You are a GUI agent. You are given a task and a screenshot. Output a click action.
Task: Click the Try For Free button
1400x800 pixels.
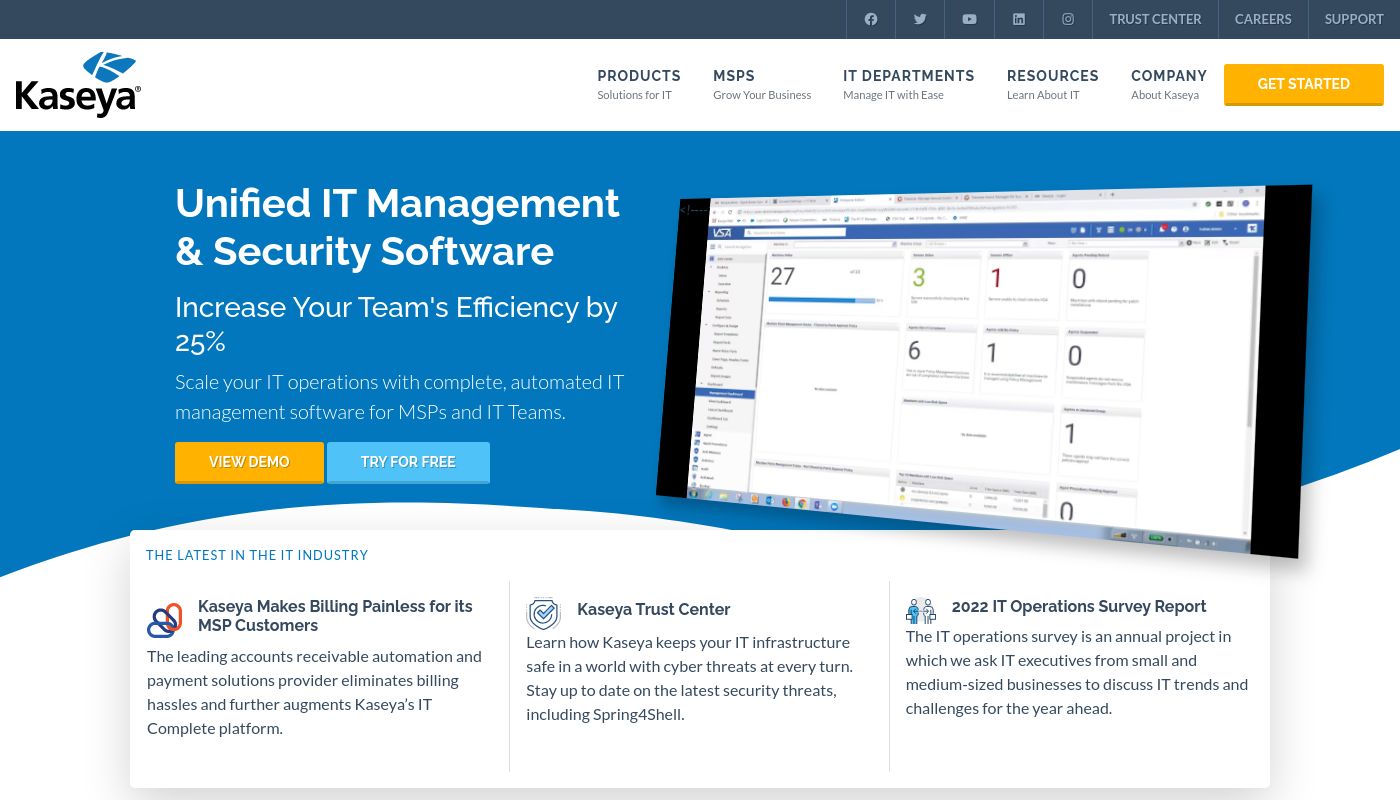pyautogui.click(x=408, y=462)
